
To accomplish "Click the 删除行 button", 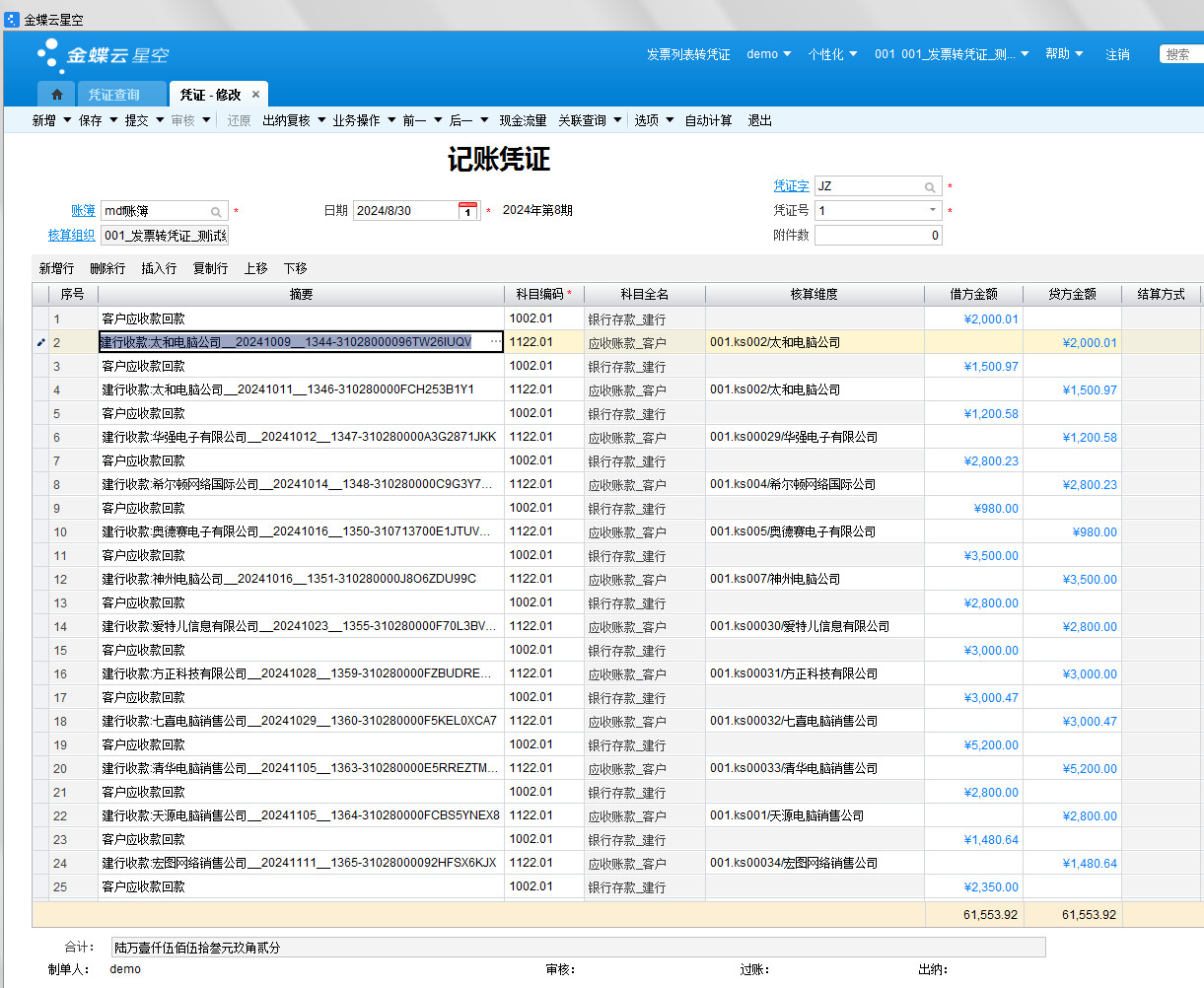I will [x=107, y=268].
